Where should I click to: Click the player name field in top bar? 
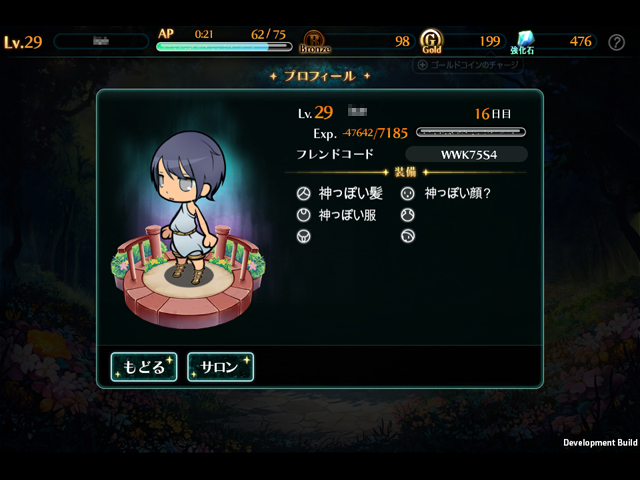click(101, 41)
